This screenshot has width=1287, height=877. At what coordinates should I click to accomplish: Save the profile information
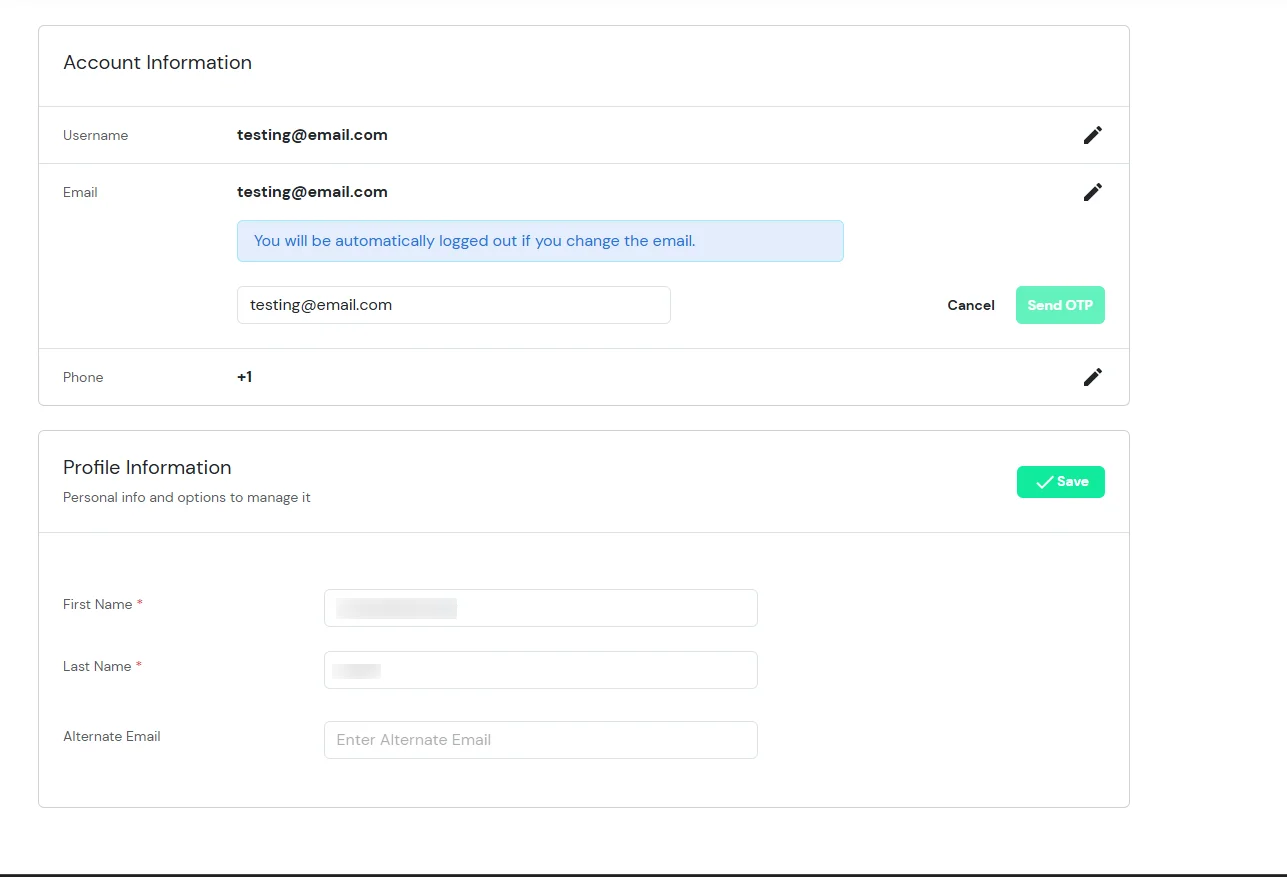[1061, 481]
